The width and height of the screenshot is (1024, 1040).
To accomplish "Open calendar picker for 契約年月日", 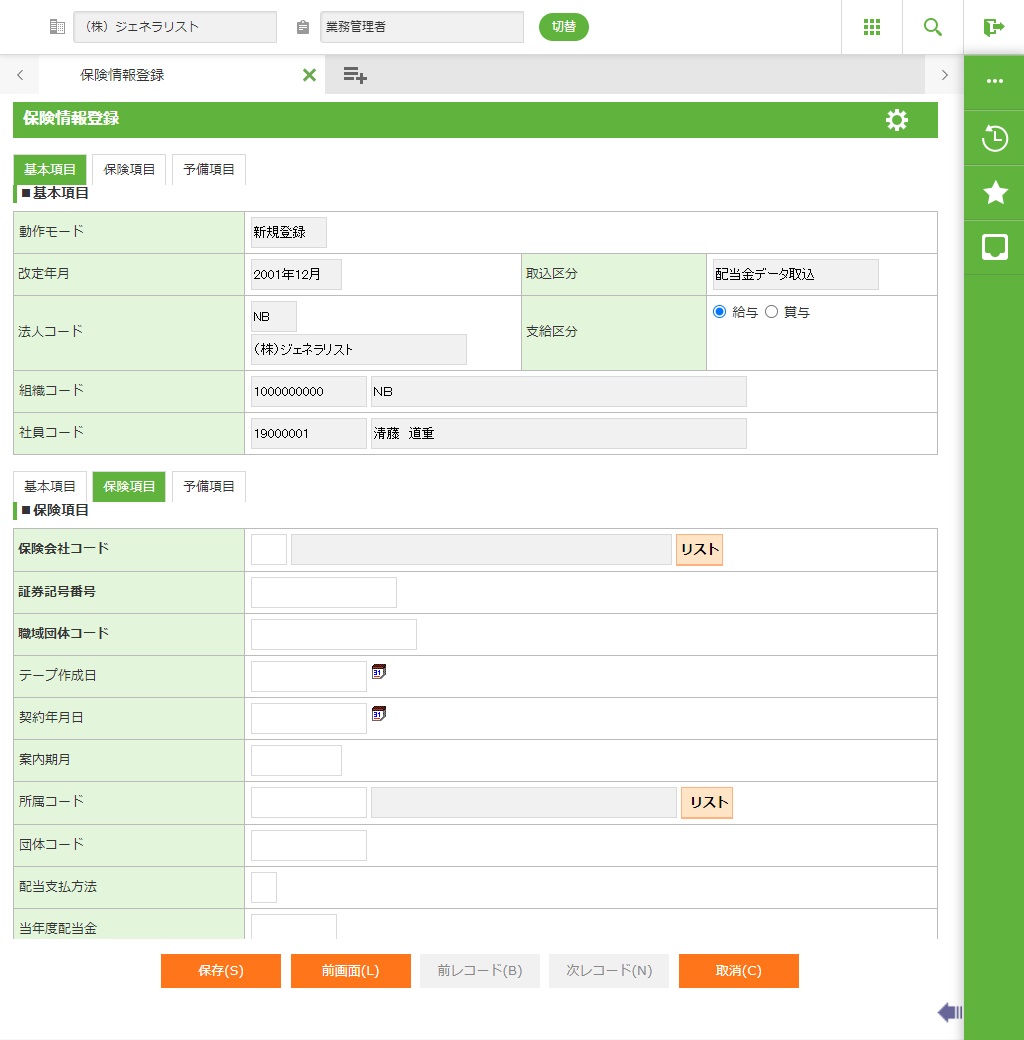I will (378, 714).
